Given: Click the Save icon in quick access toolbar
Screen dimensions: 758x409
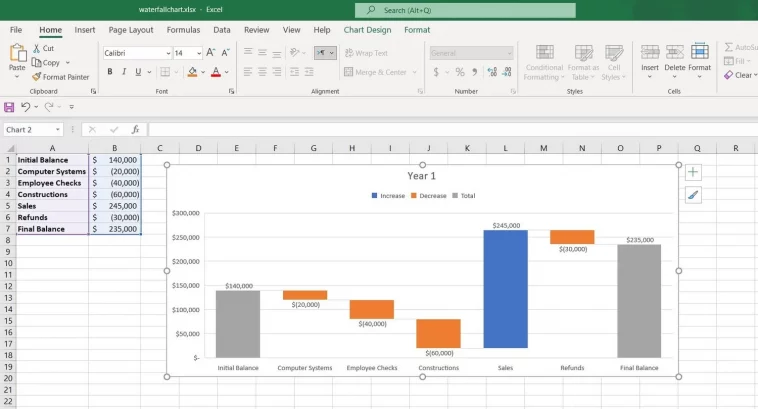Looking at the screenshot, I should [9, 107].
